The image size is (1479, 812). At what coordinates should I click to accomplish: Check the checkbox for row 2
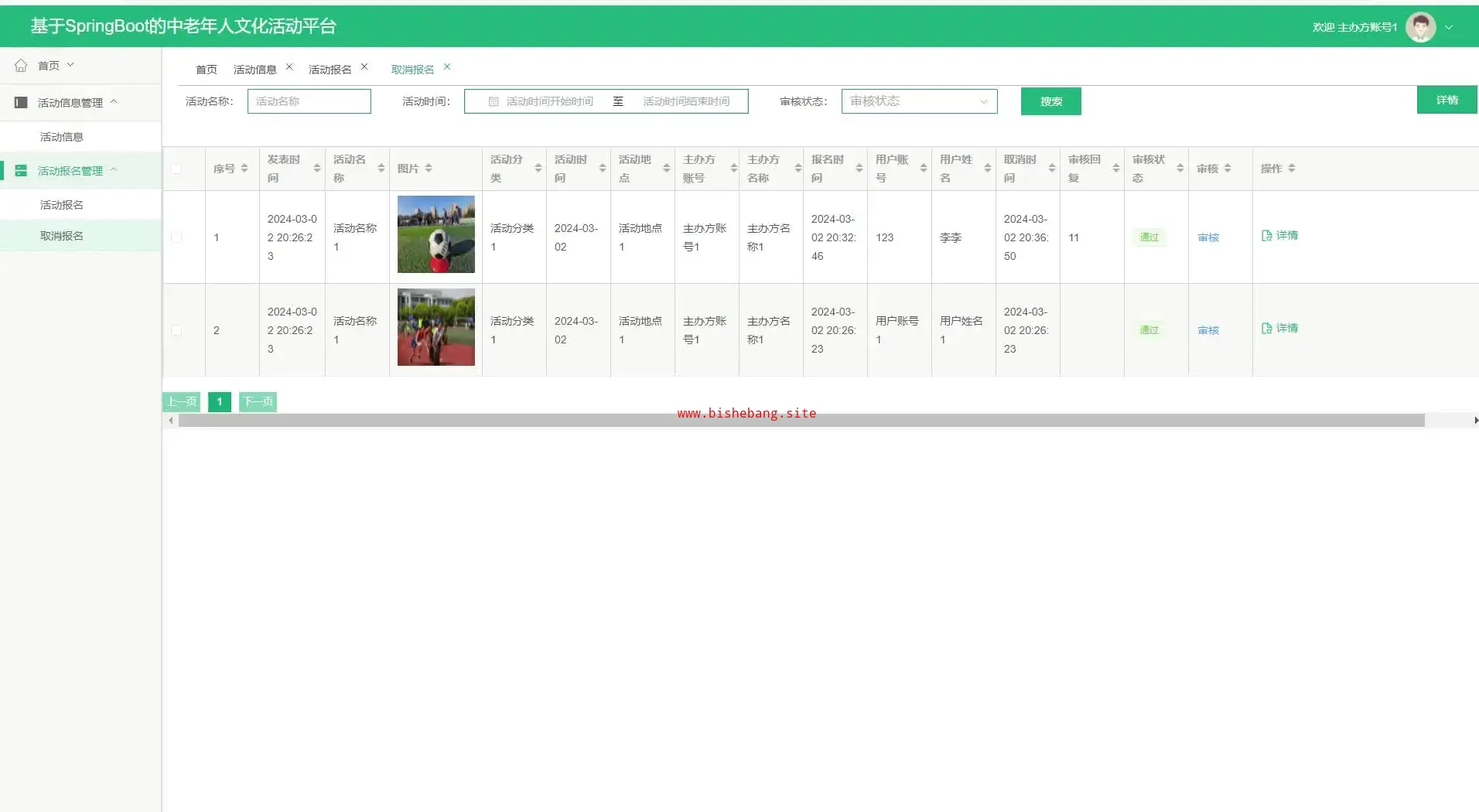(176, 330)
